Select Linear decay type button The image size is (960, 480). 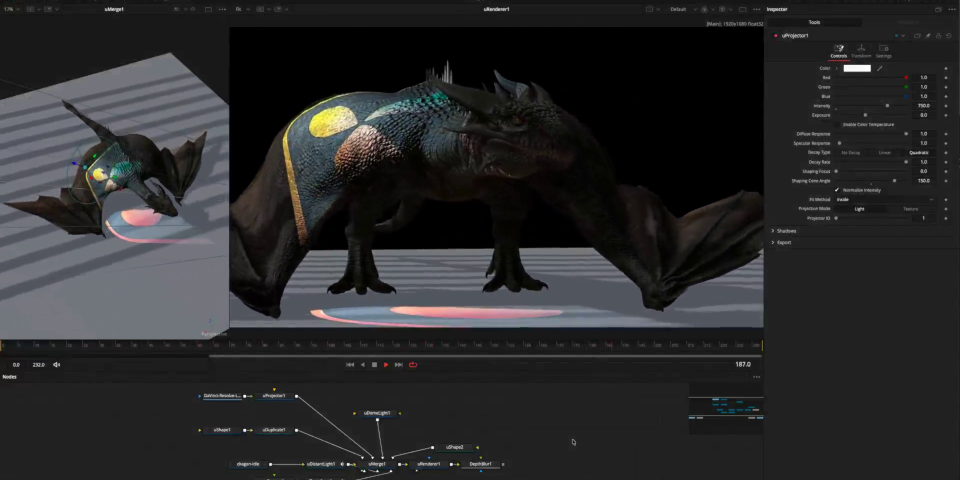[884, 152]
